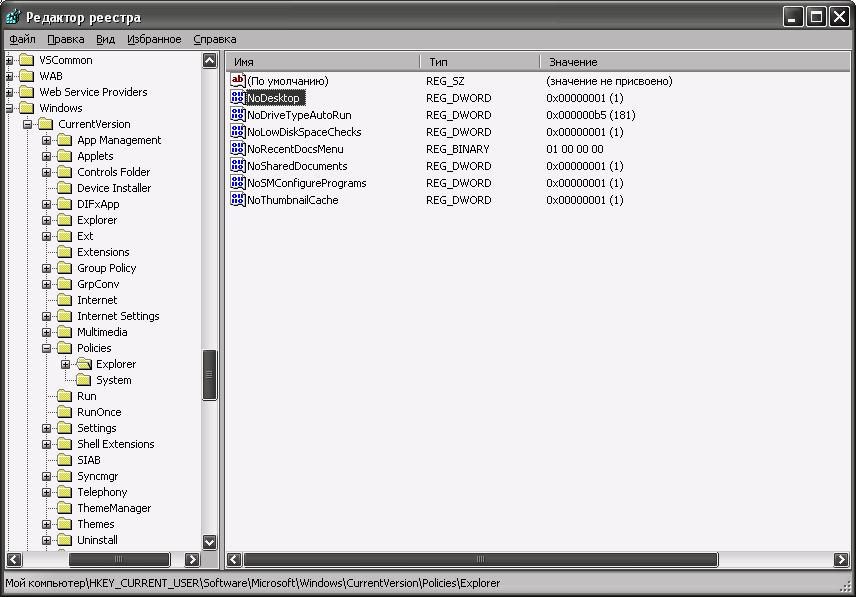The width and height of the screenshot is (856, 597).
Task: Click the NoRecentDocsMenu binary value icon
Action: point(237,148)
